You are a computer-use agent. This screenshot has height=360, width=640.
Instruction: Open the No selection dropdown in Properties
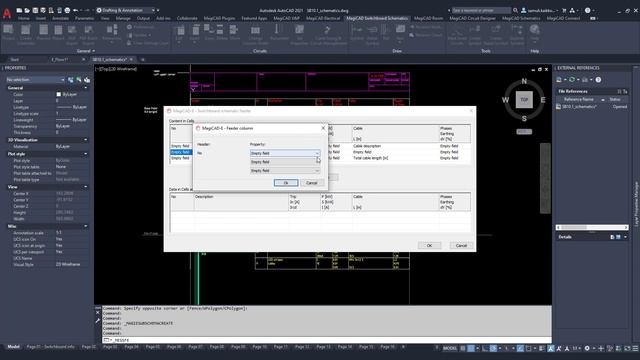click(x=35, y=80)
